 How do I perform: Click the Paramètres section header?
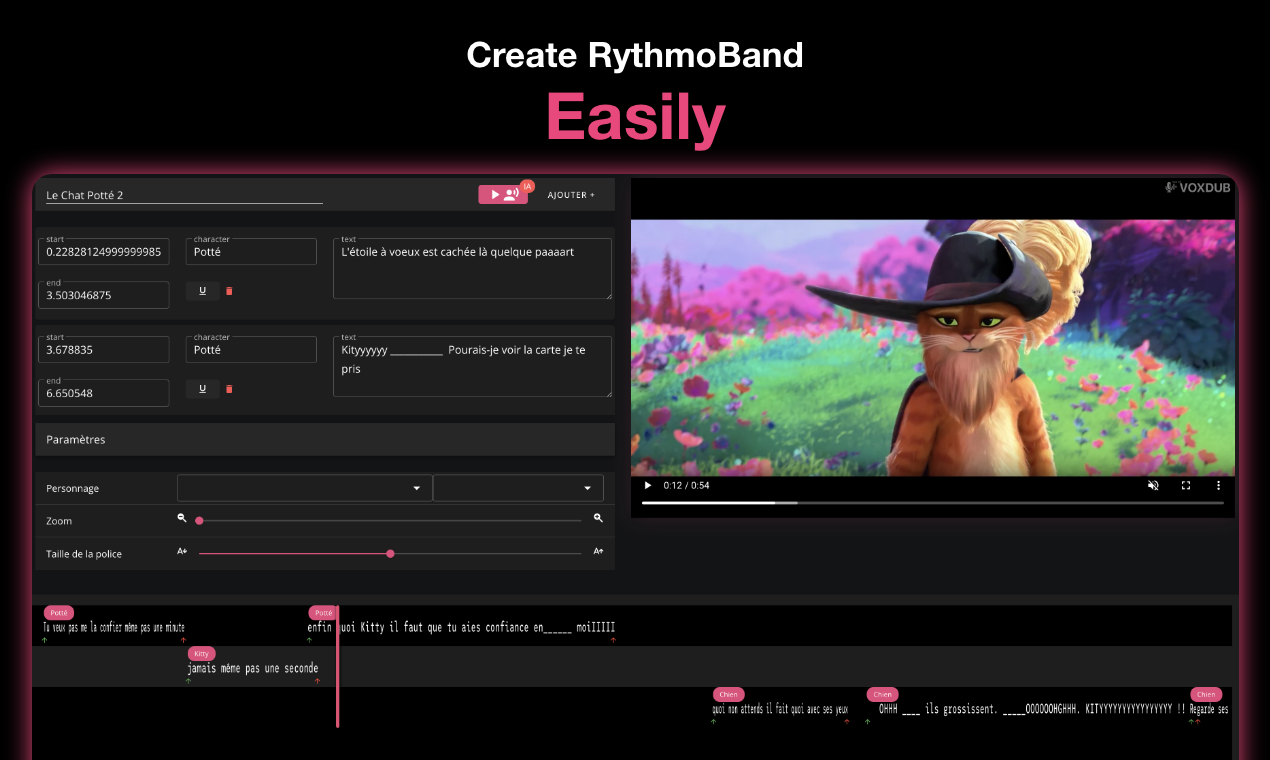tap(325, 439)
